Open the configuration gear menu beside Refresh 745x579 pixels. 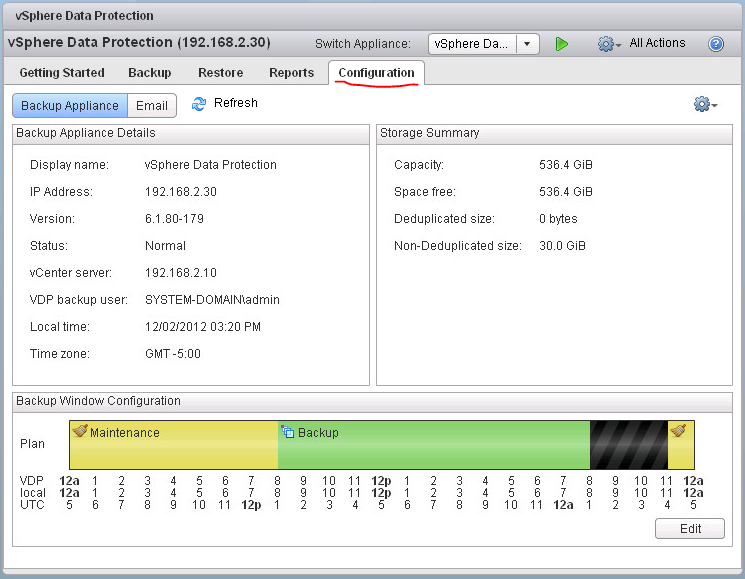click(705, 104)
